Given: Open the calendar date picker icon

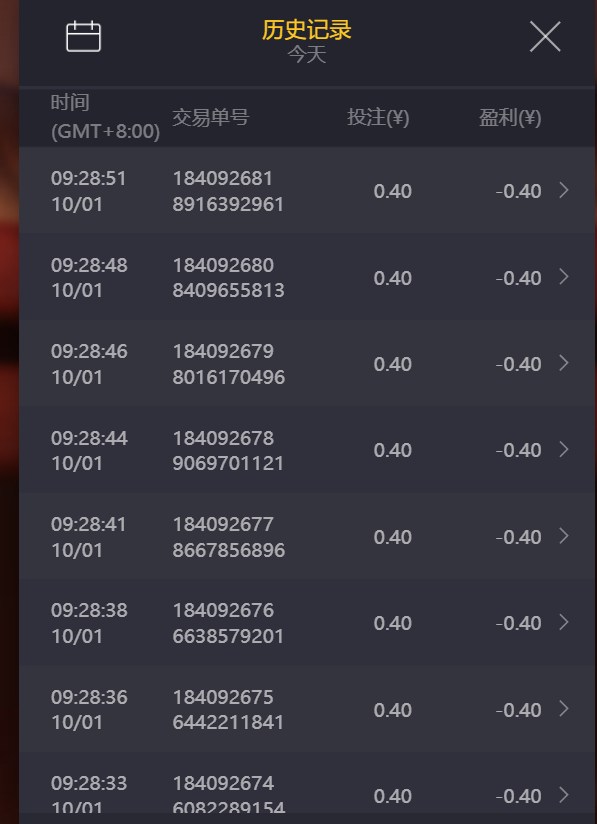Looking at the screenshot, I should [84, 34].
